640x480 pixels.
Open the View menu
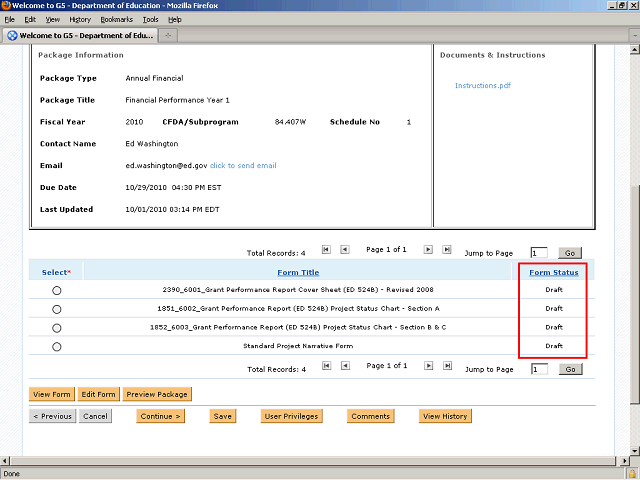[x=53, y=20]
